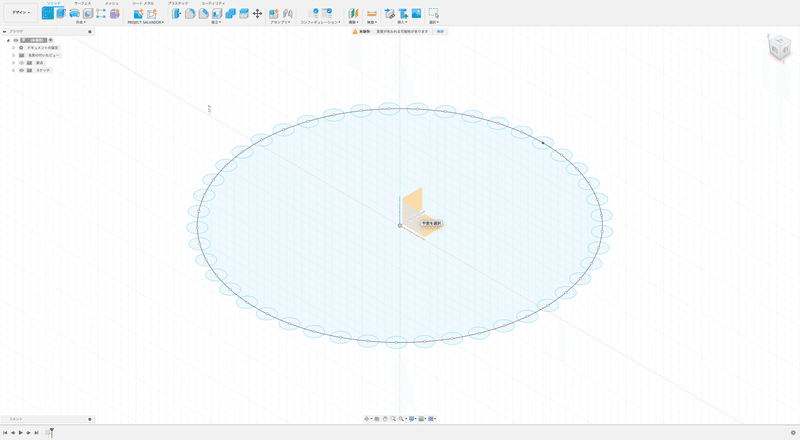
Task: Click the Insert Decal icon
Action: tap(403, 14)
